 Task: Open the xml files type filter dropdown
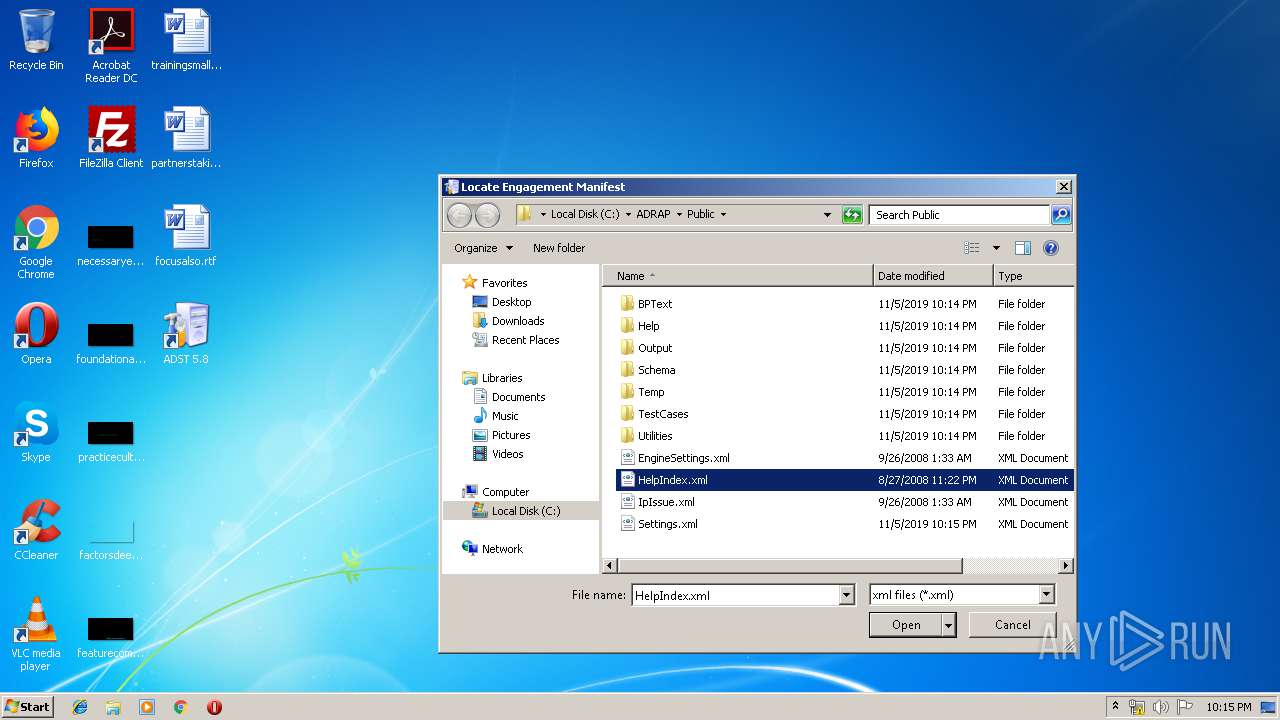coord(1047,595)
